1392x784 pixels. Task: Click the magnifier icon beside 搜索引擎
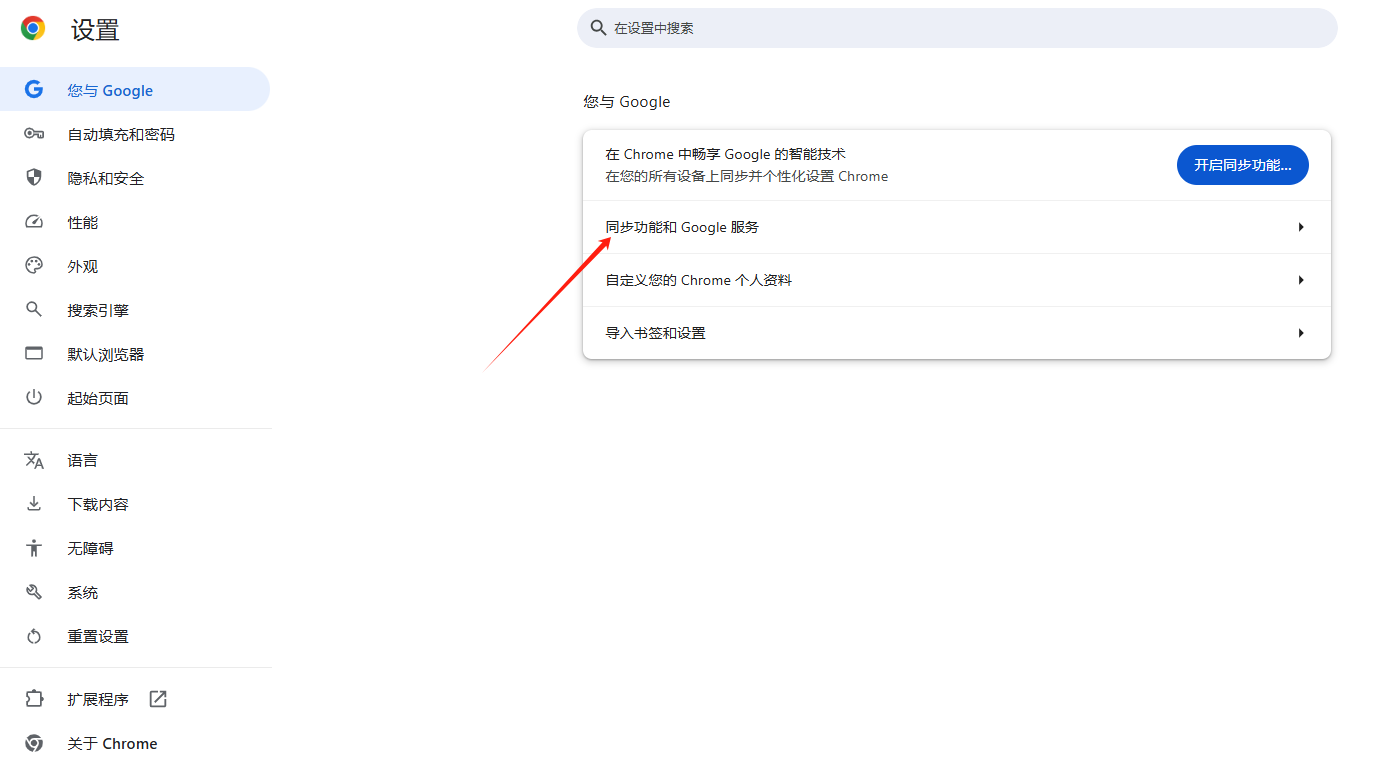(x=34, y=310)
